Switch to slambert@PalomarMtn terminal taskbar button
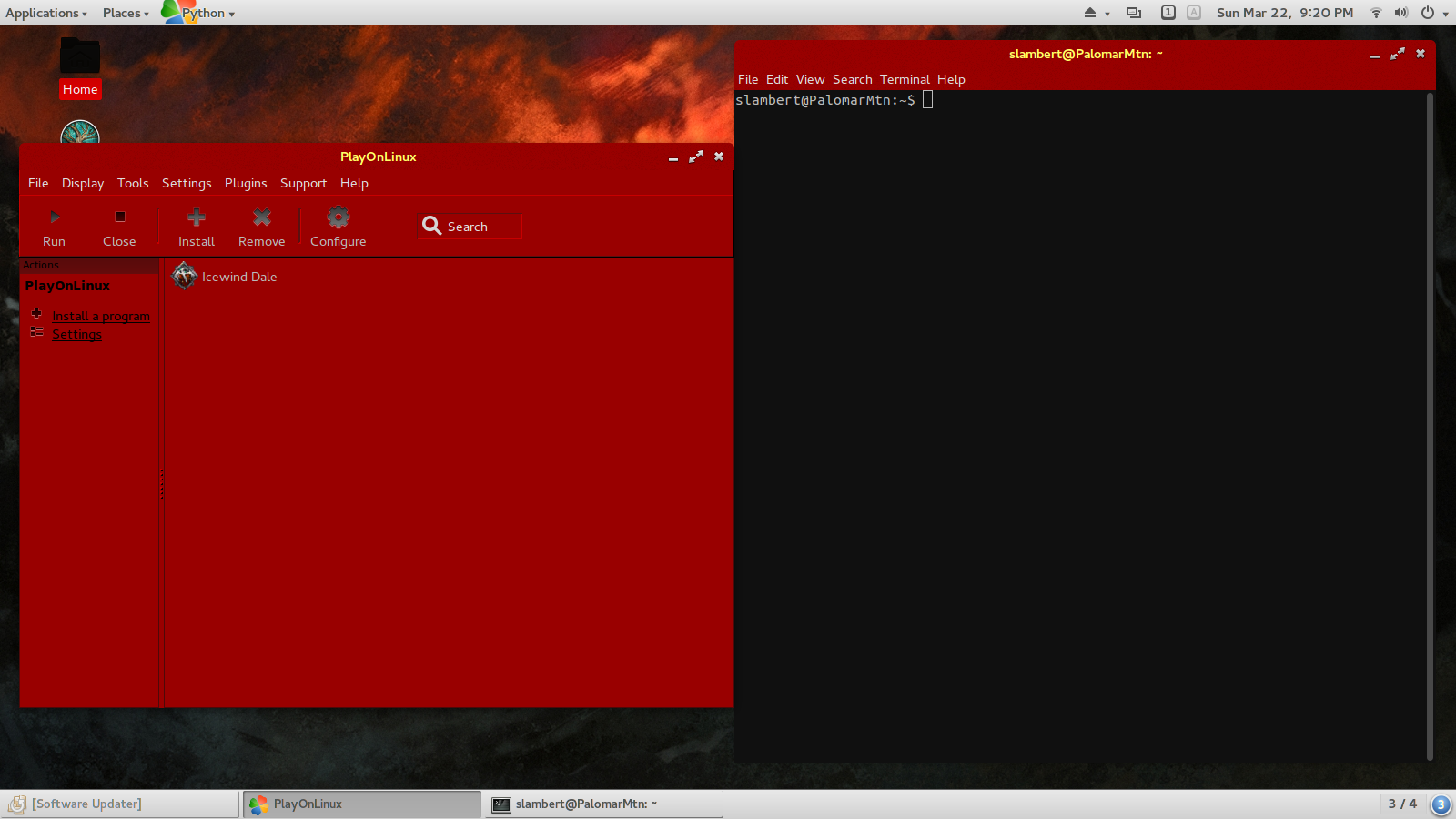The image size is (1456, 819). [604, 804]
